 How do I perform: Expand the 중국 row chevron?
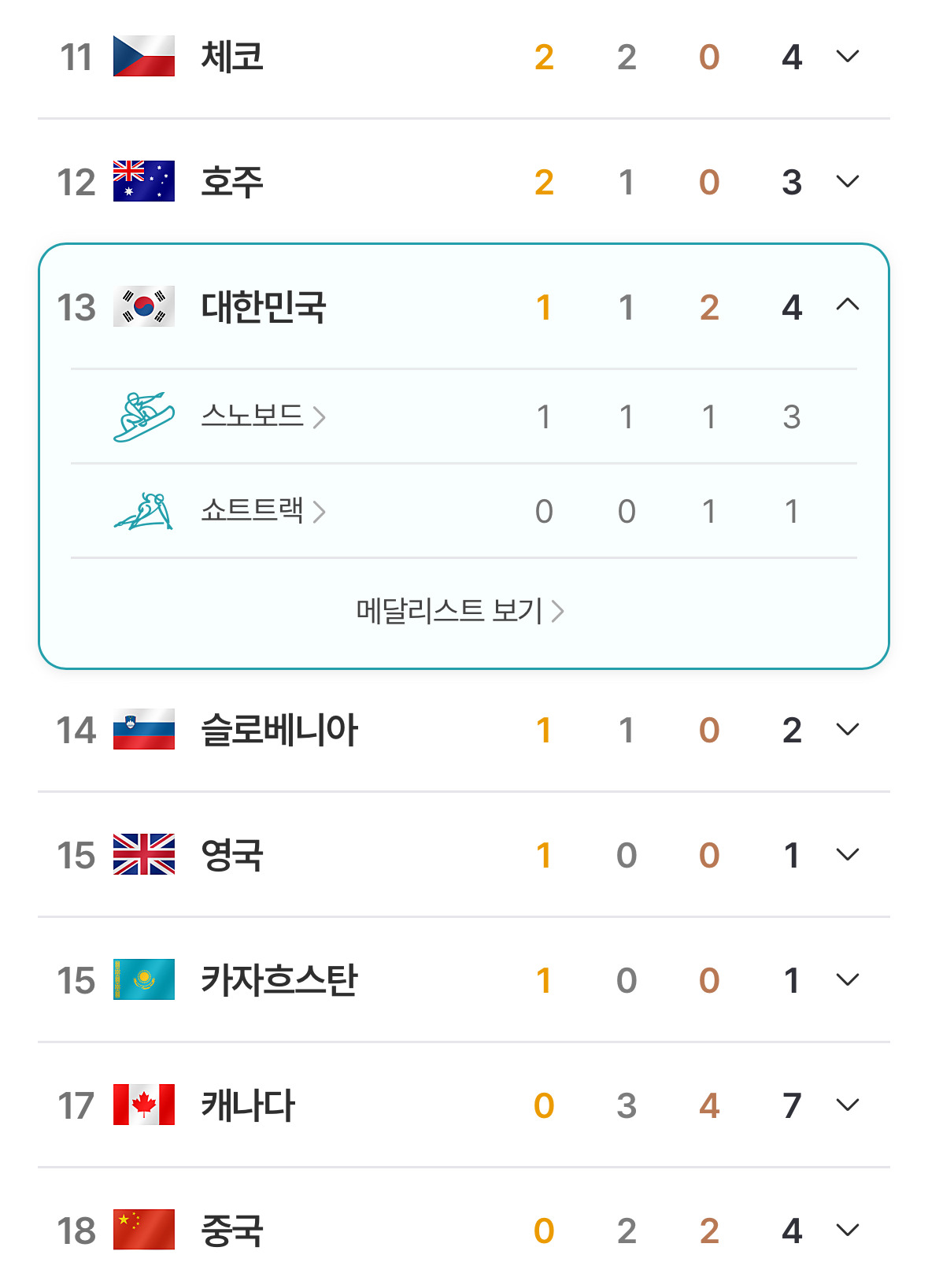pos(847,1231)
